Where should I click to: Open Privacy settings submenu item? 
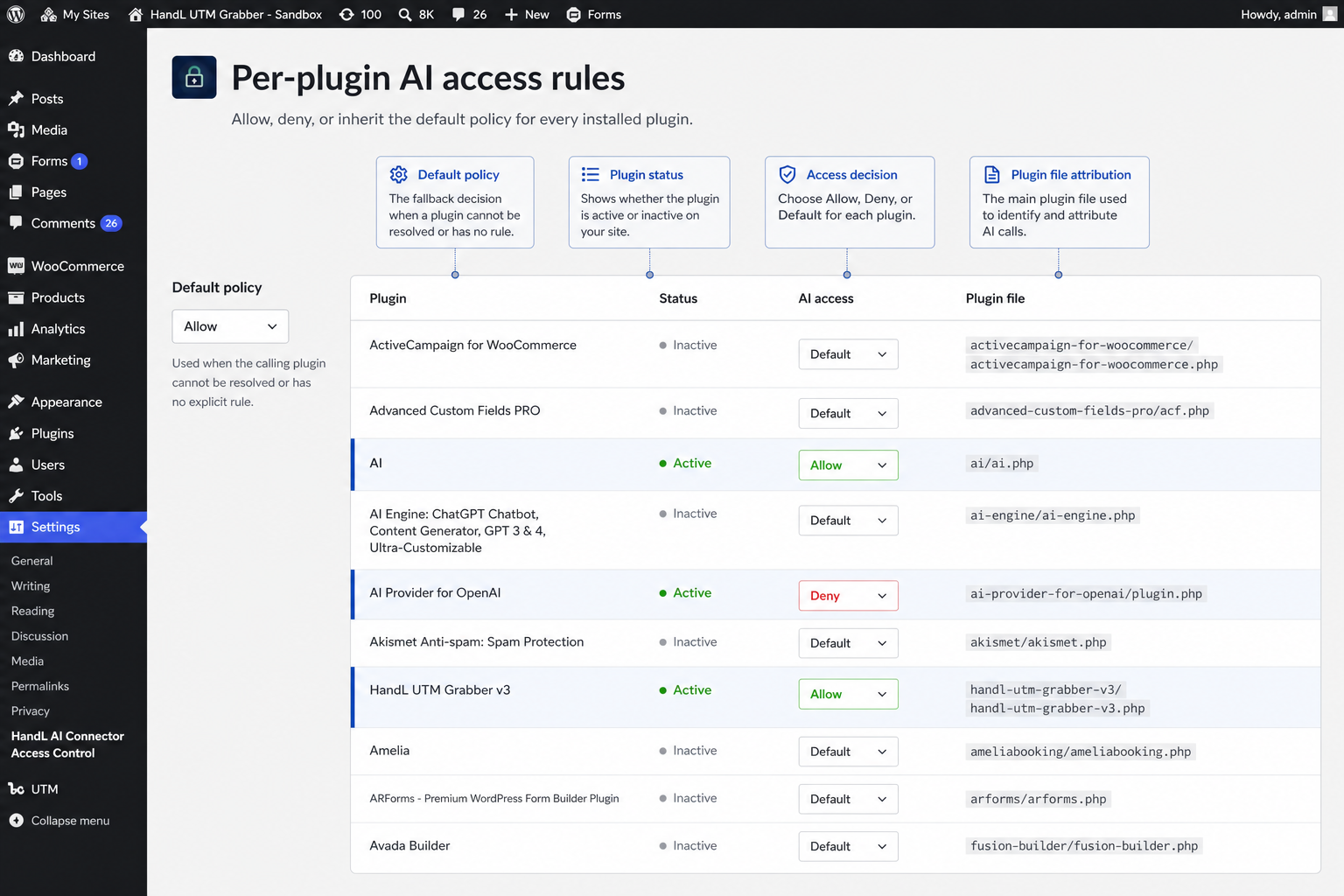pyautogui.click(x=31, y=711)
